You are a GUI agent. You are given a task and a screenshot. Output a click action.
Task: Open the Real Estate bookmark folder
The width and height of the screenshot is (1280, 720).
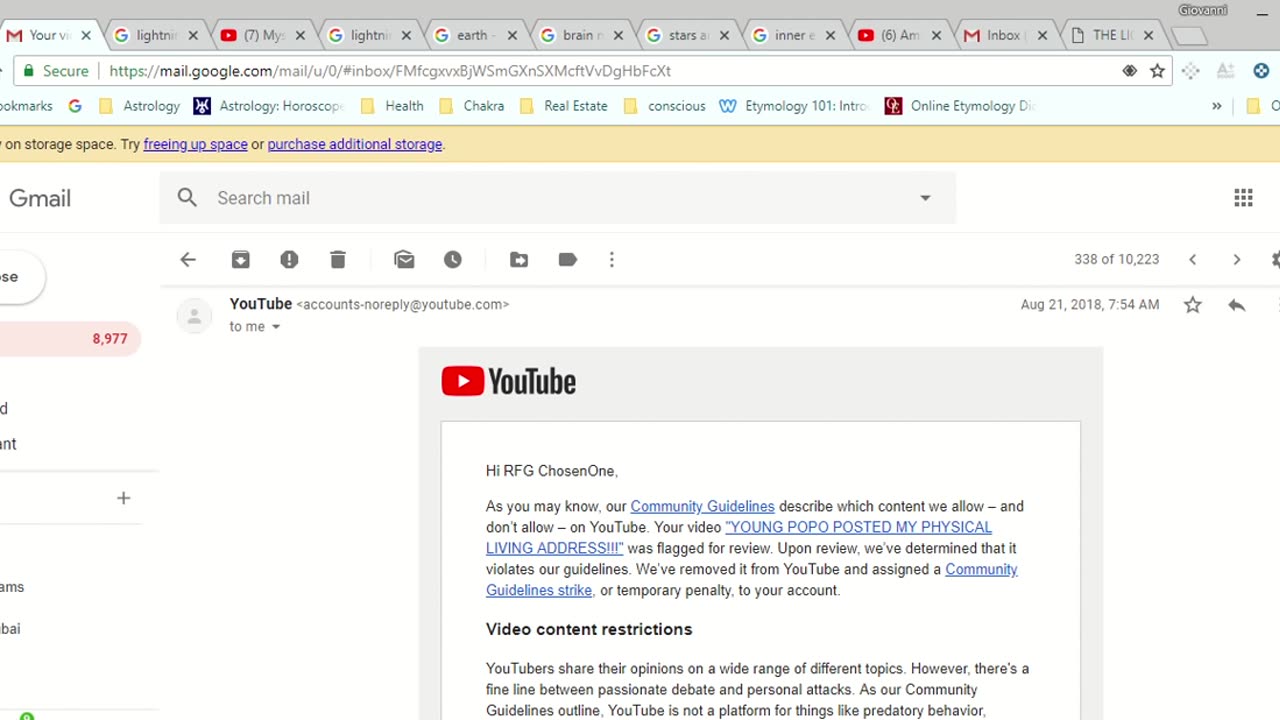(564, 106)
